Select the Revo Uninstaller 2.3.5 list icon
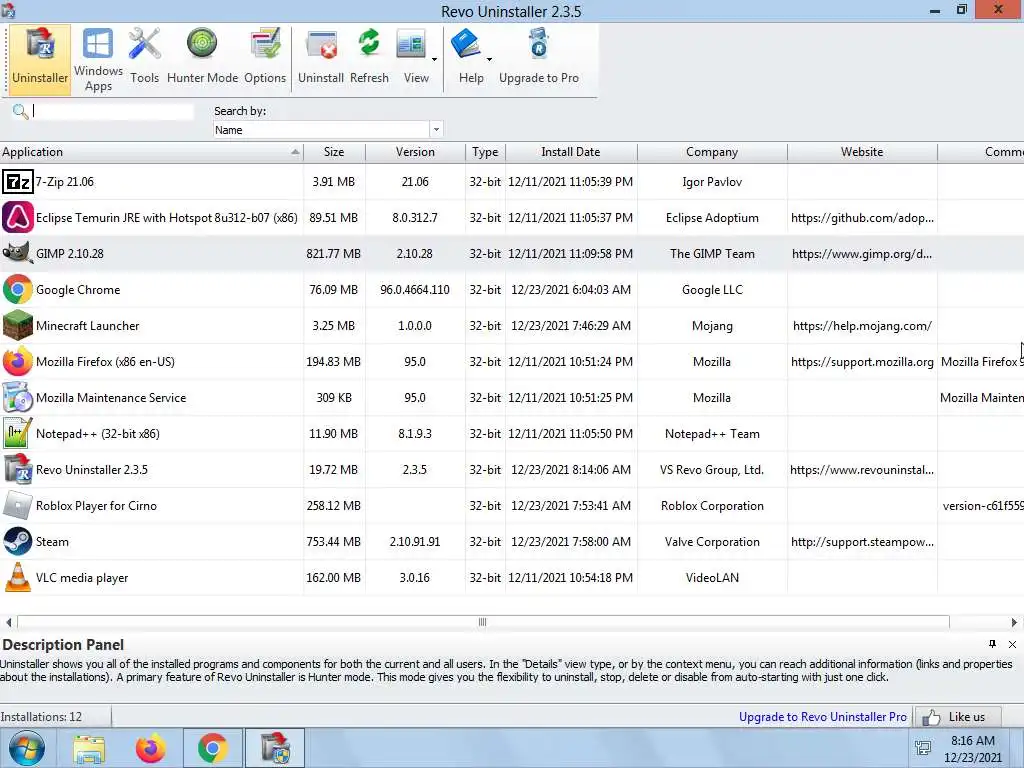The image size is (1024, 768). point(18,469)
